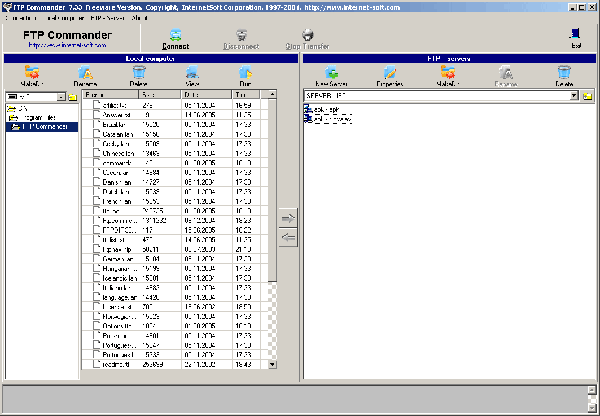The width and height of the screenshot is (600, 416).
Task: Select the FTP Commander folder in tree
Action: 40,127
